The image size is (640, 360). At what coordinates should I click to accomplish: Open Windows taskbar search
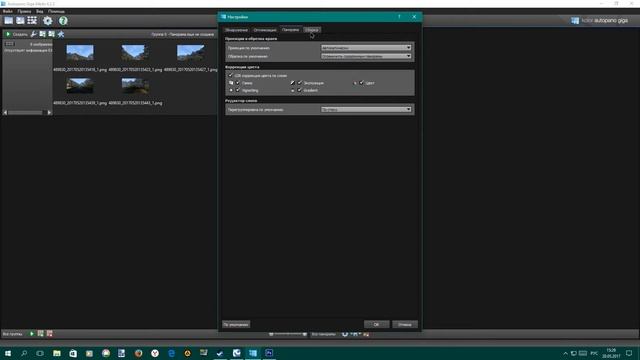[24, 353]
